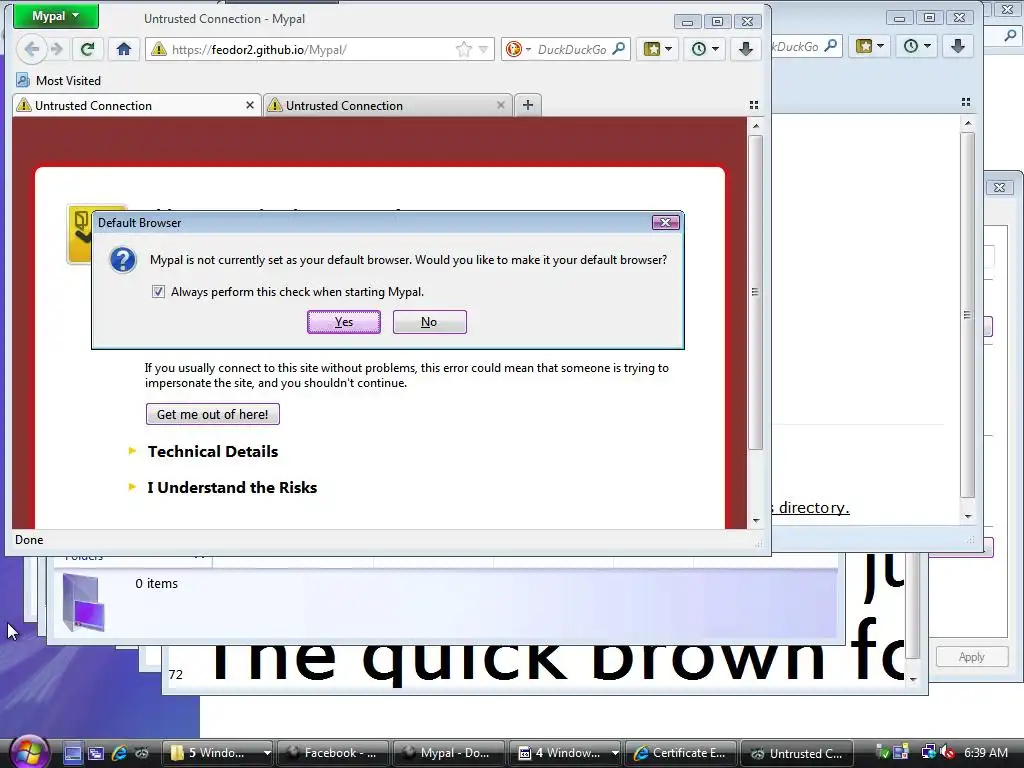The width and height of the screenshot is (1024, 768).
Task: Click Yes to set Mypal as default
Action: [344, 322]
